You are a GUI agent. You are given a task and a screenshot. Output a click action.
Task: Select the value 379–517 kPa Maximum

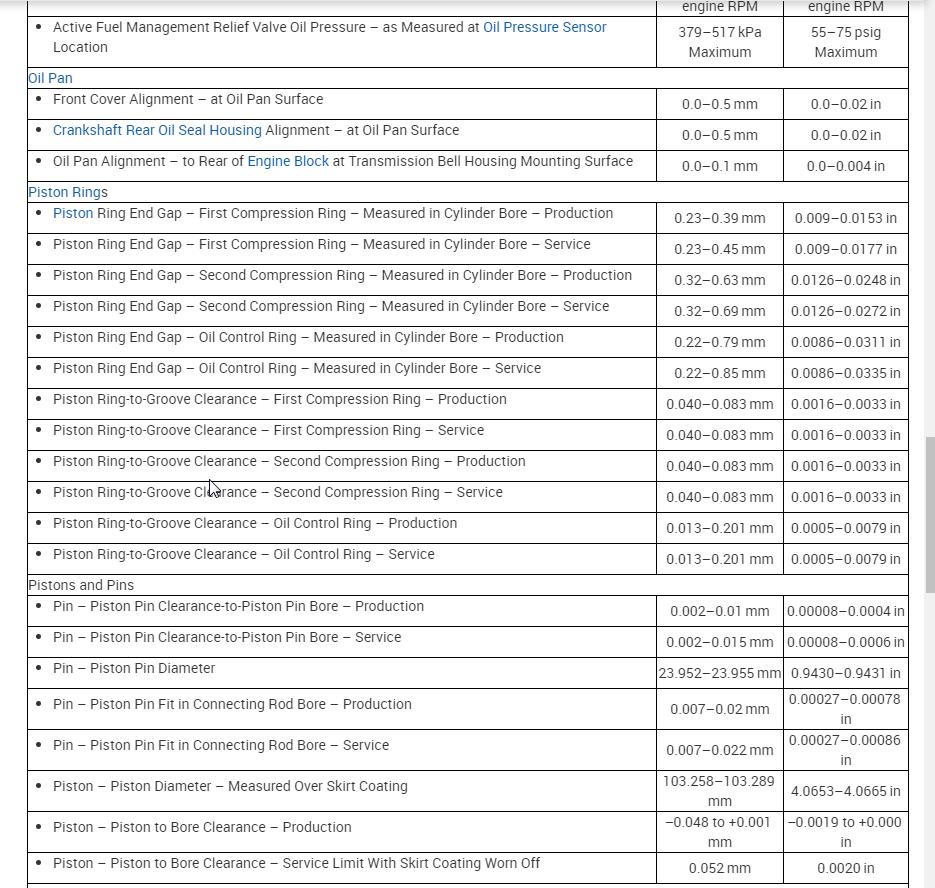720,42
